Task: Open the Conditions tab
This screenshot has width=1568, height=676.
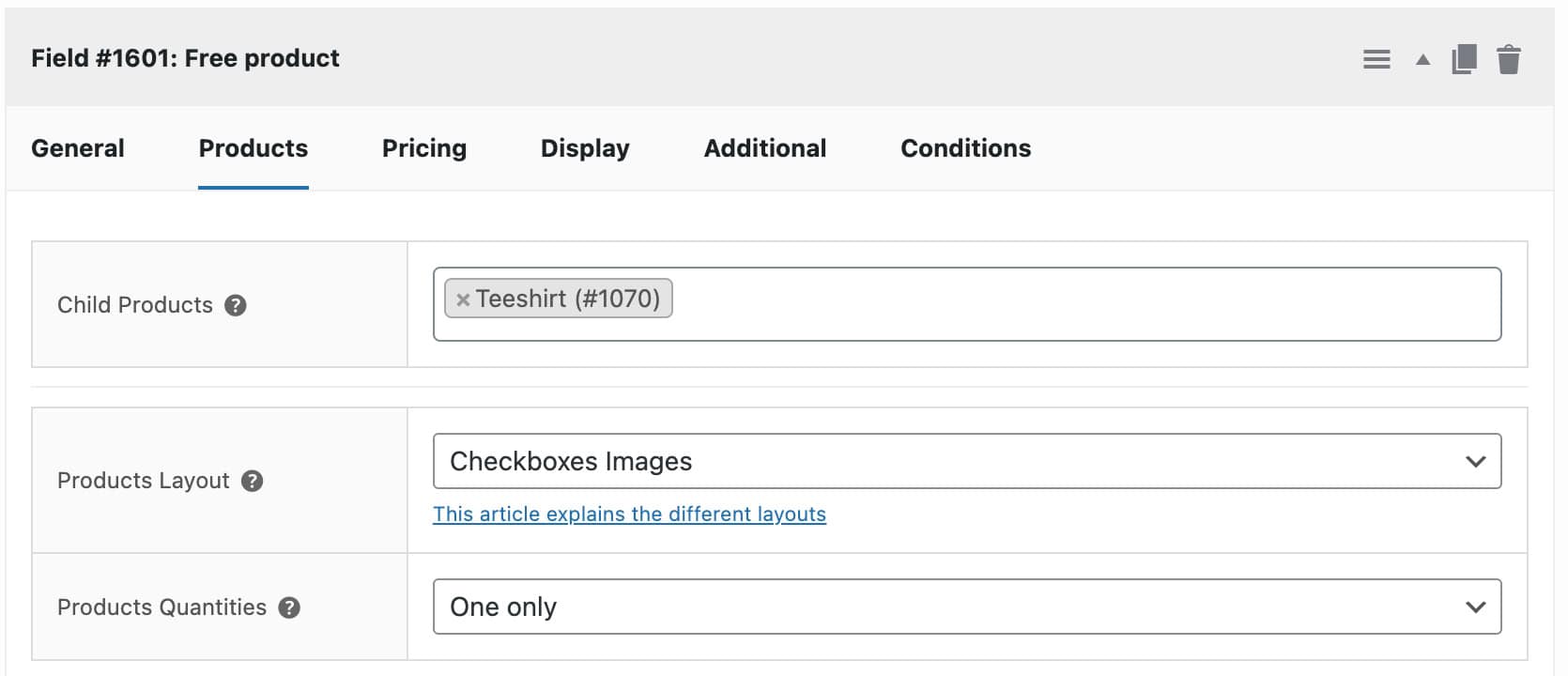Action: click(x=965, y=147)
